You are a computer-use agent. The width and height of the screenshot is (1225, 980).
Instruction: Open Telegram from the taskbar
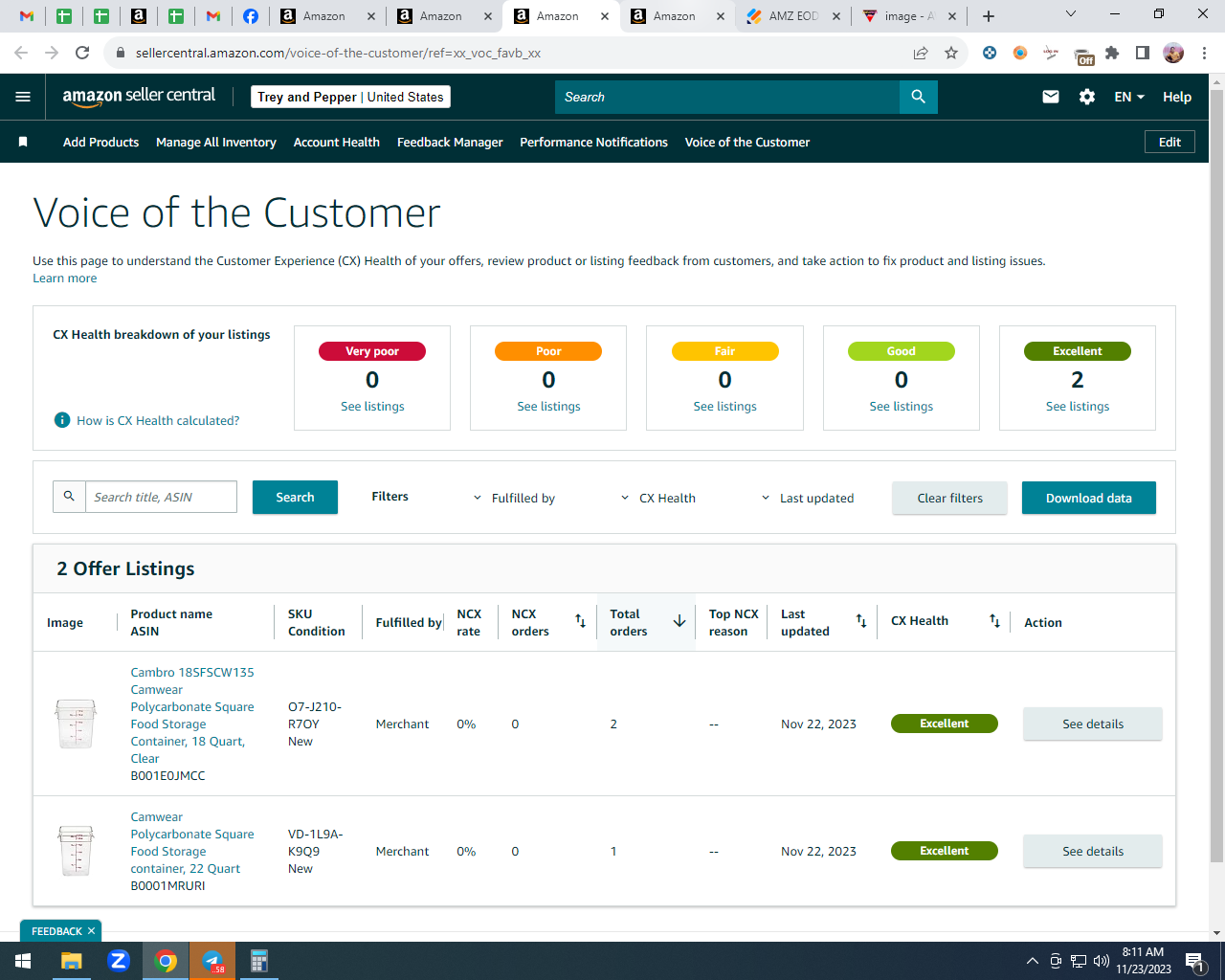tap(212, 961)
